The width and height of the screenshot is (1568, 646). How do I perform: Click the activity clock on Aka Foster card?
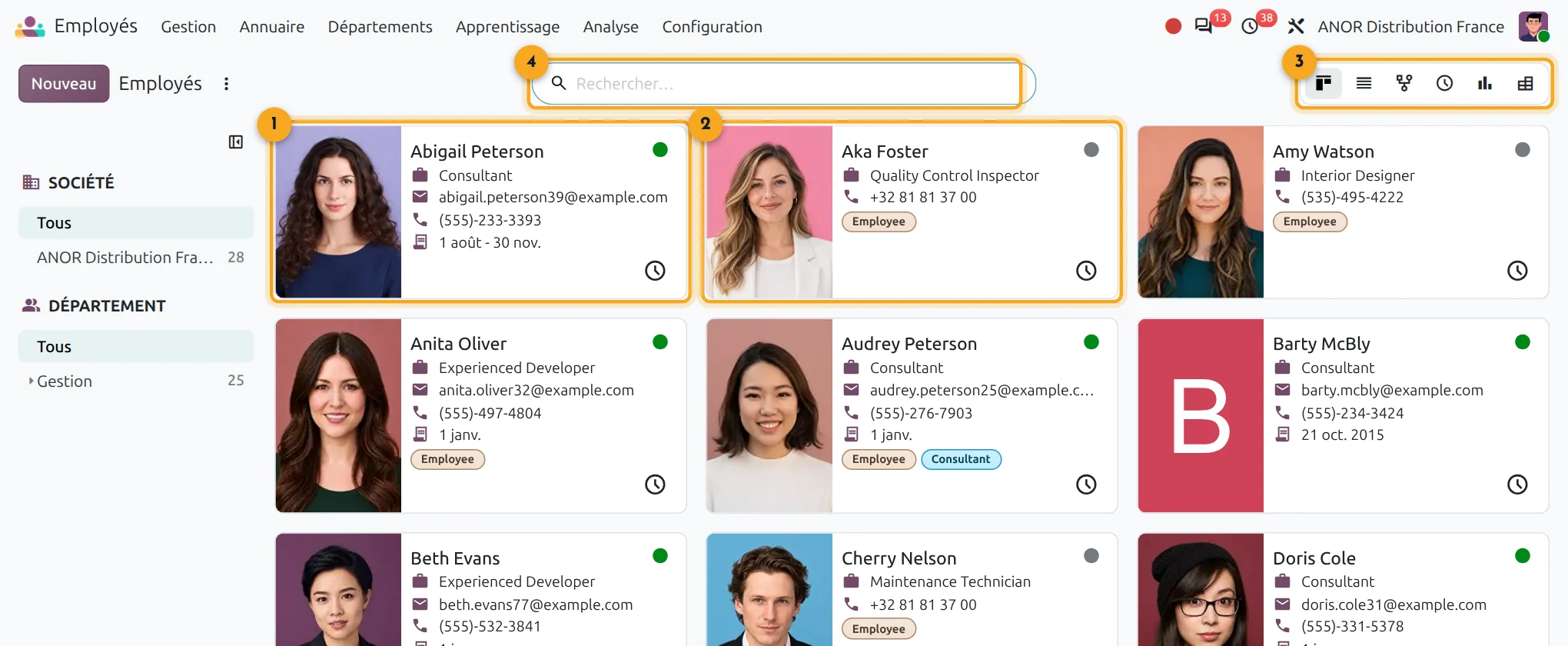(1086, 271)
